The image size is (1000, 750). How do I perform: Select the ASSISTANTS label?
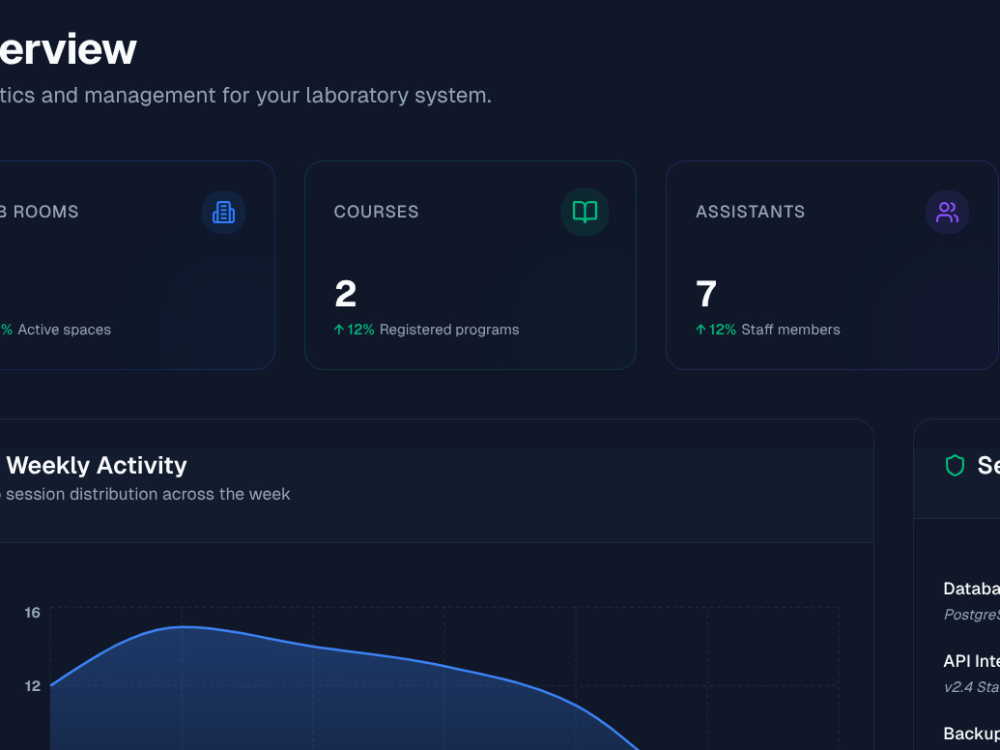(x=750, y=212)
